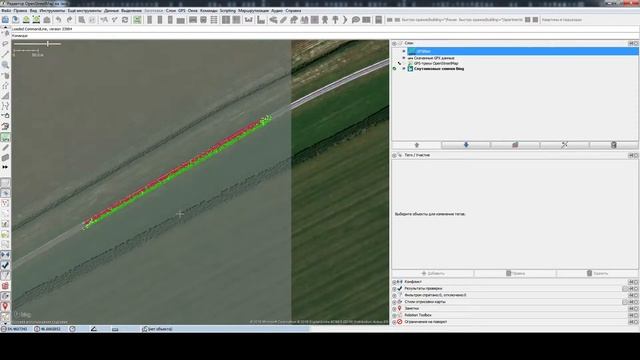Screen dimensions: 640x360
Task: Open the GPS menu
Action: point(182,11)
